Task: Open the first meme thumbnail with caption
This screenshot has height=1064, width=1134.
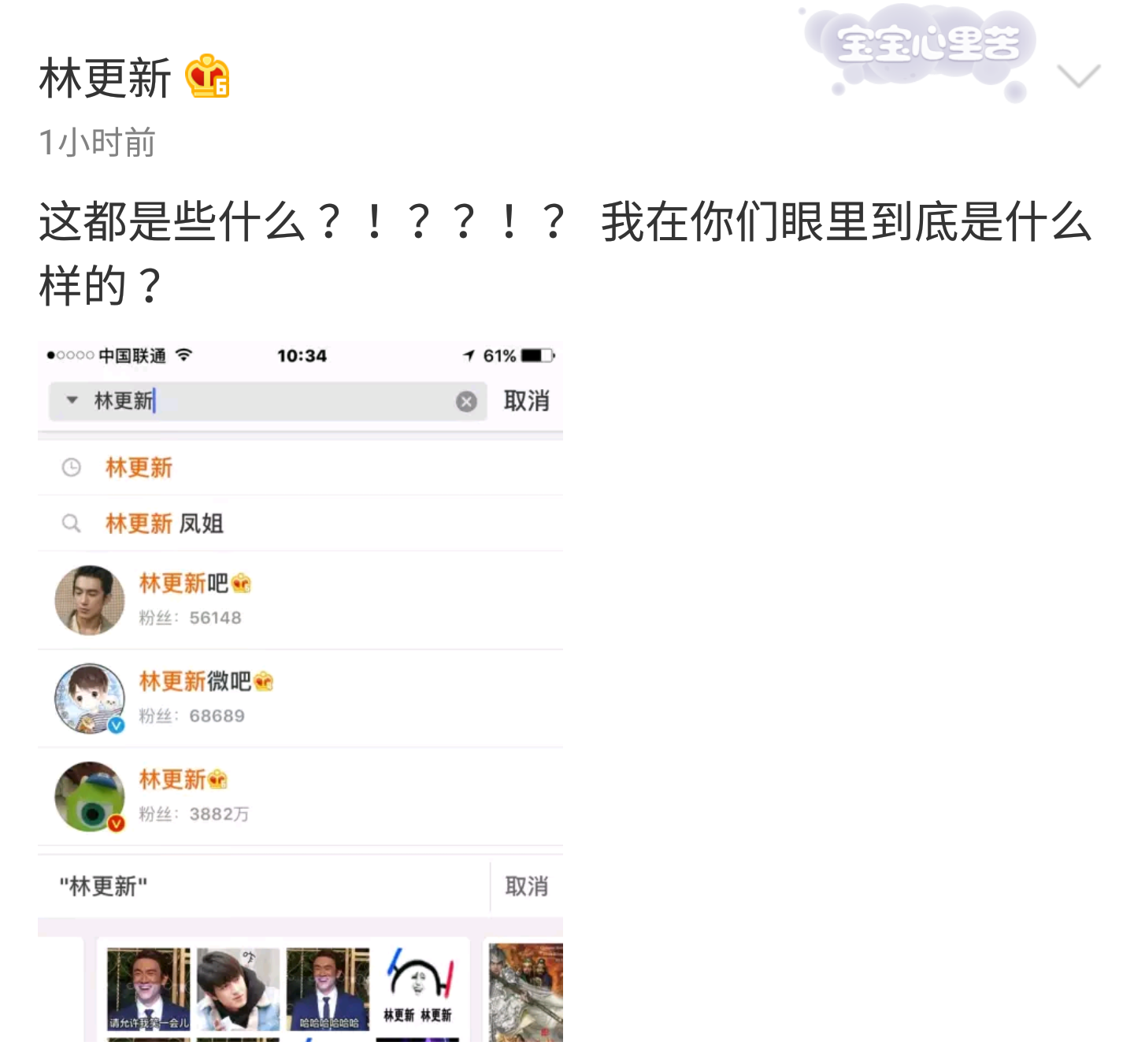Action: click(149, 989)
